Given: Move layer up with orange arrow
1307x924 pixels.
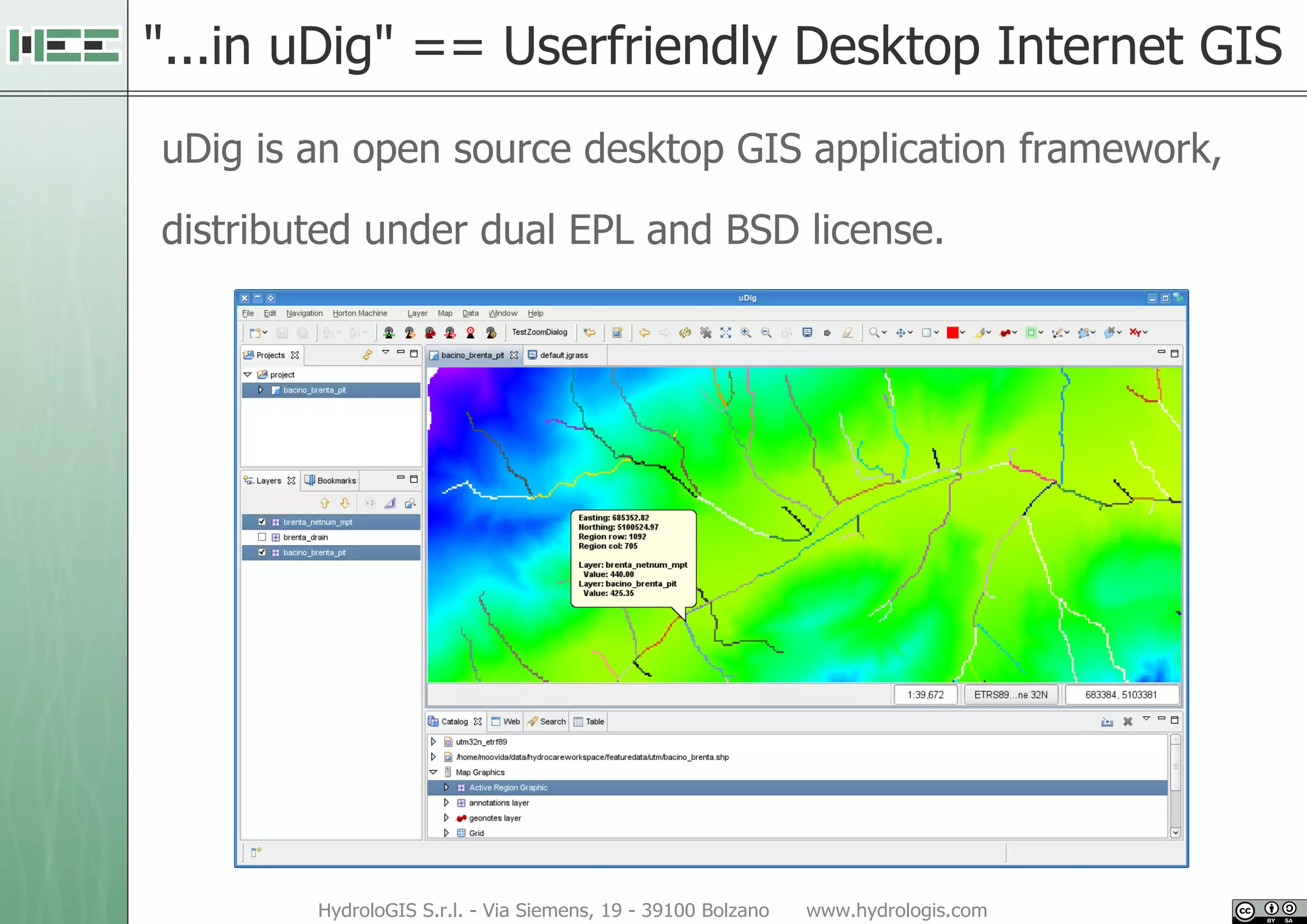Looking at the screenshot, I should pos(325,503).
